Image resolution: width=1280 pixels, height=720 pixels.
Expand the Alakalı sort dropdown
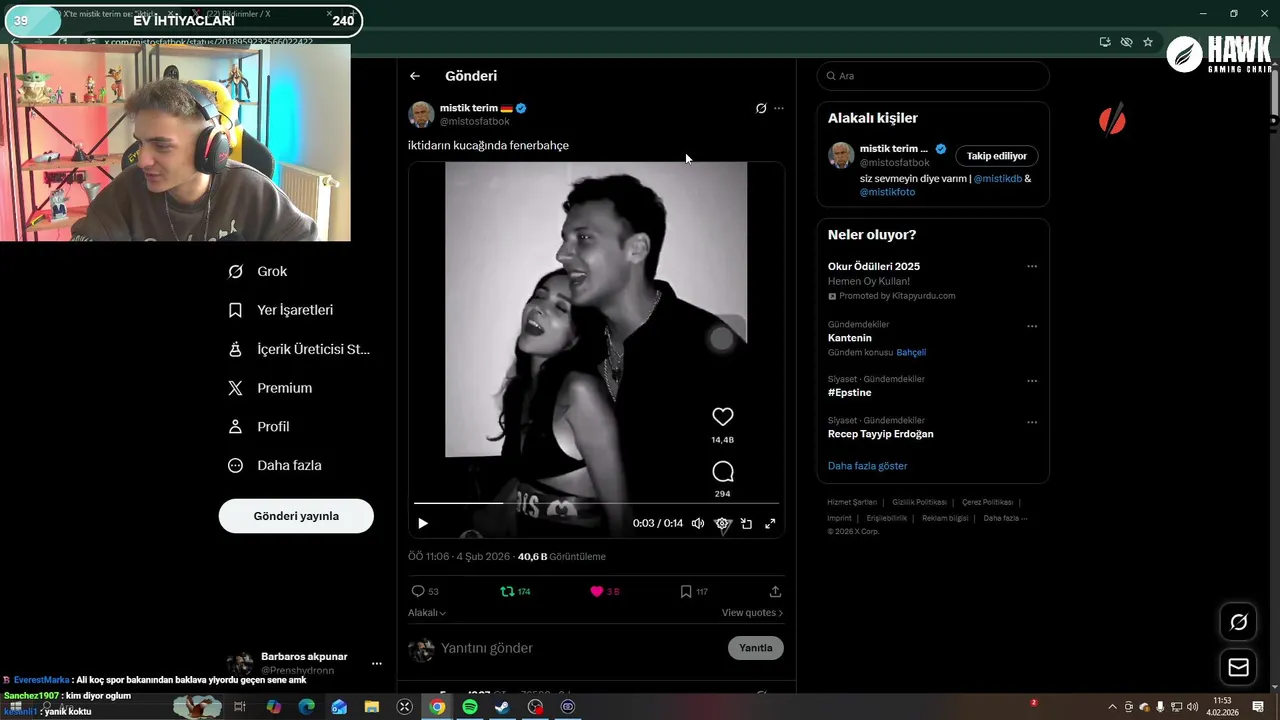tap(427, 613)
